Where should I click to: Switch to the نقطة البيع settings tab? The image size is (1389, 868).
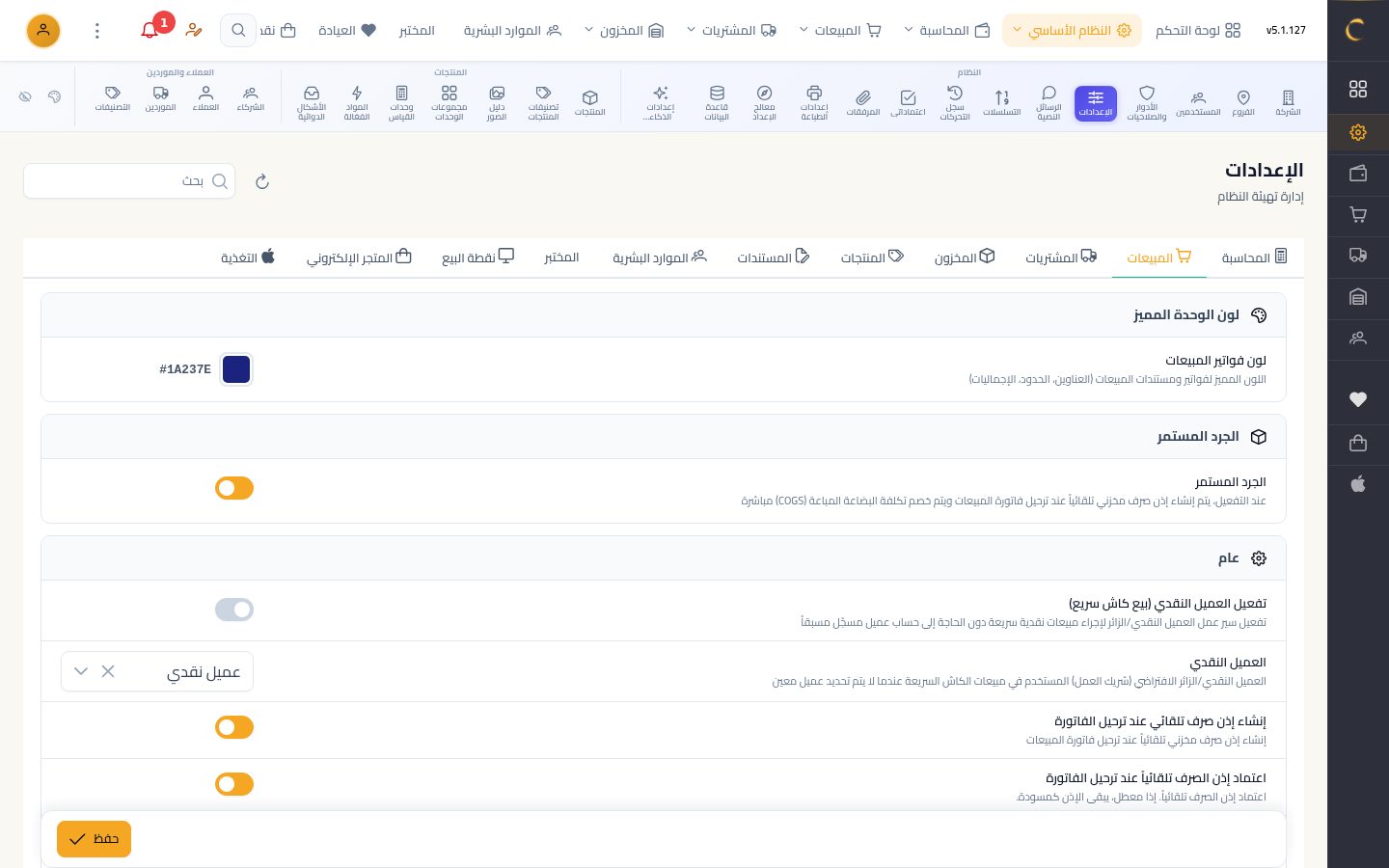[x=477, y=258]
